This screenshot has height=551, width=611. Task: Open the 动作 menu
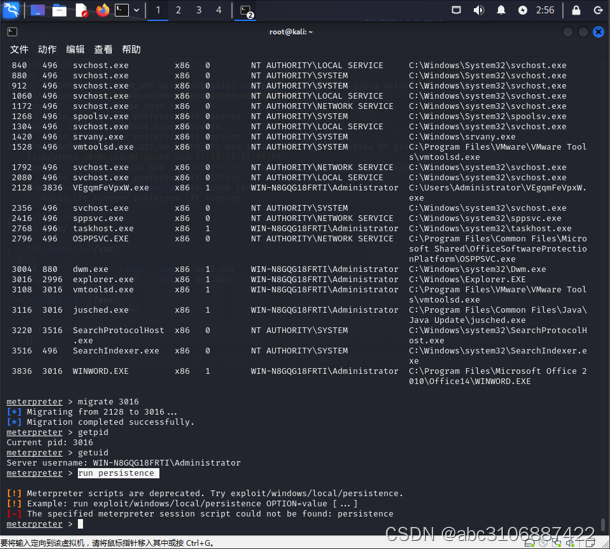tap(47, 49)
